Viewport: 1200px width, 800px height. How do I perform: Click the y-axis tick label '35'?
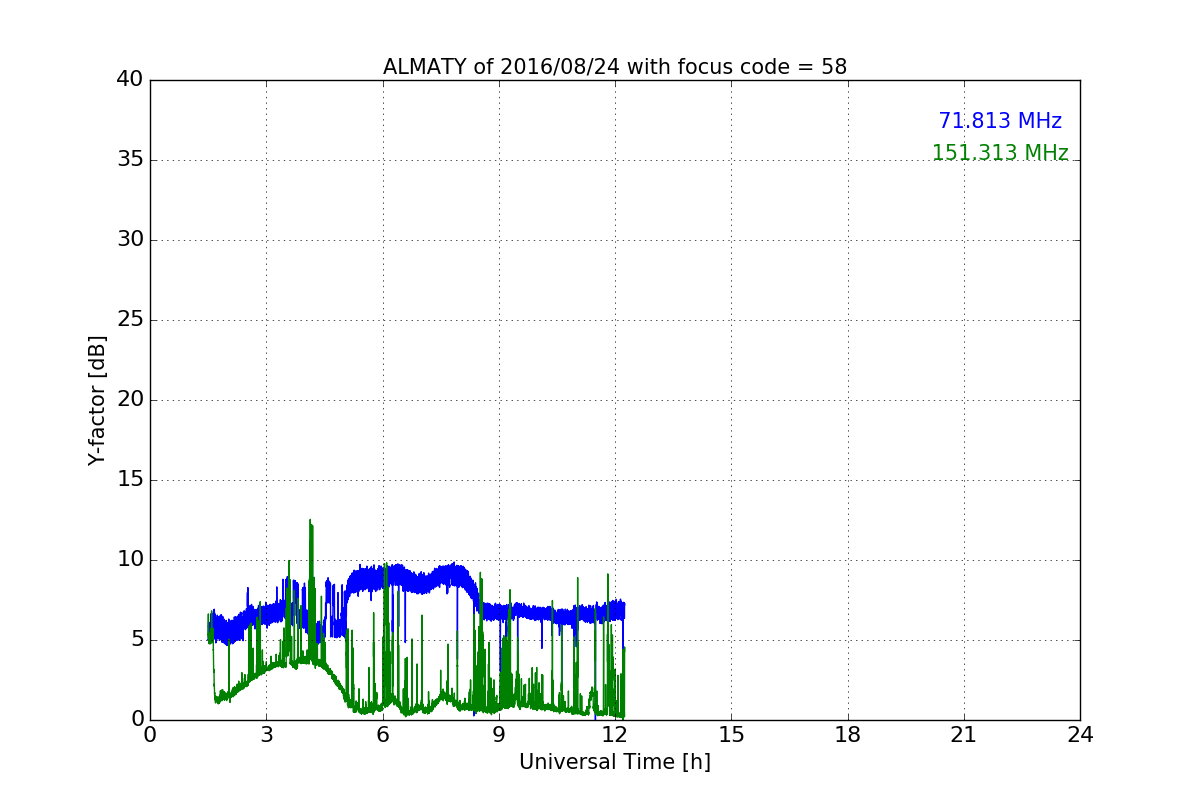click(130, 160)
